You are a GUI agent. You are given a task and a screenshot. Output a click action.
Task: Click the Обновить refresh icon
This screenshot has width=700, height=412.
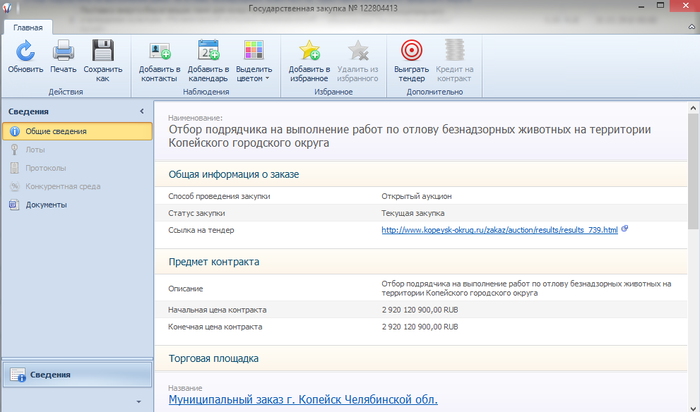click(x=24, y=52)
